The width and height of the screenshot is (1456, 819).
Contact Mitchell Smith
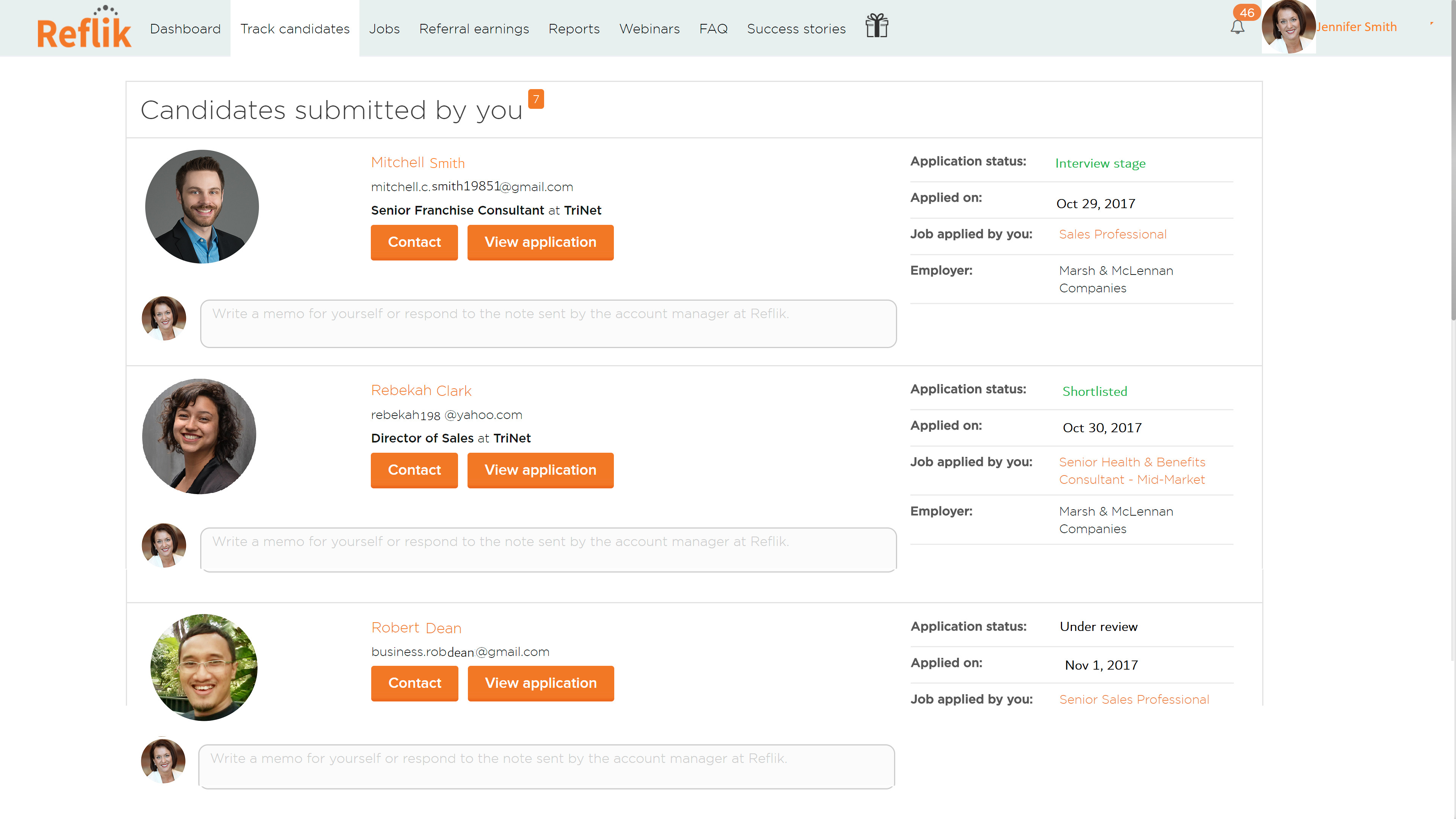414,242
